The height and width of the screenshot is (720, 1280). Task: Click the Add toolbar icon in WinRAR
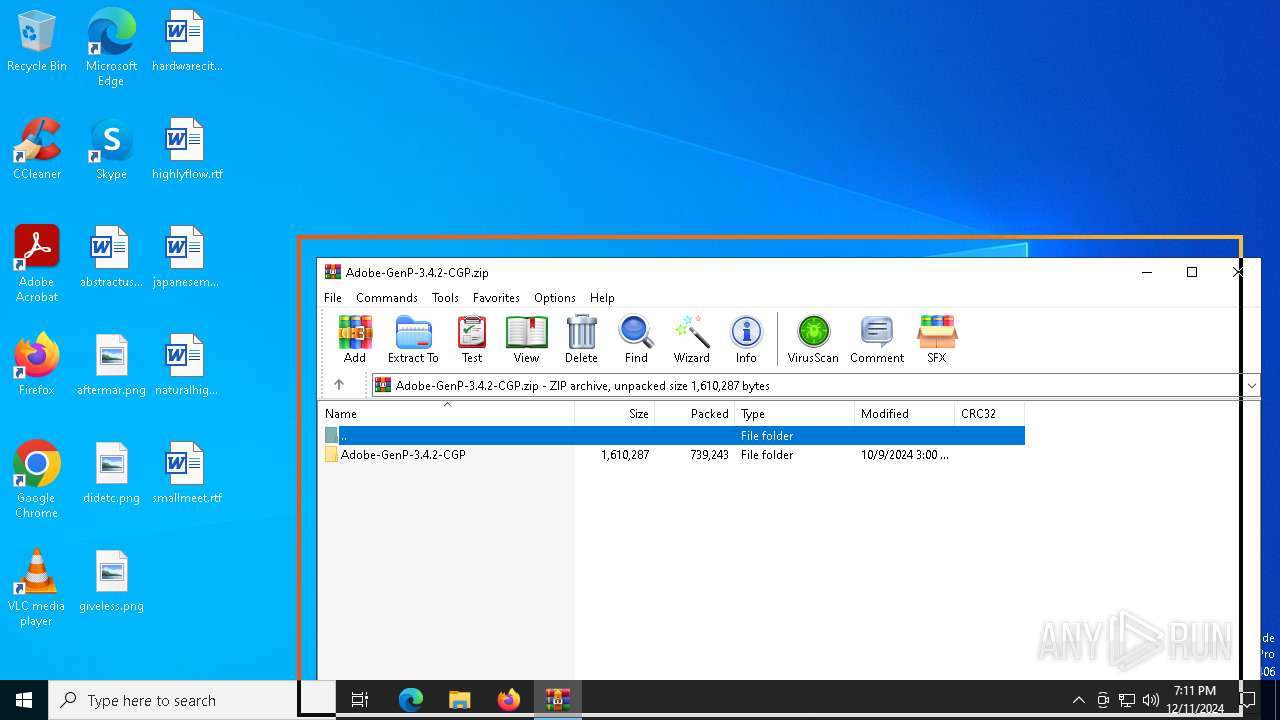coord(355,339)
